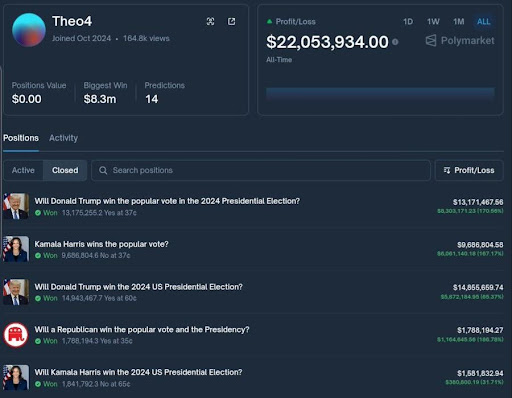The height and width of the screenshot is (398, 512).
Task: Click the Trump photo on the popular vote row
Action: coord(16,206)
